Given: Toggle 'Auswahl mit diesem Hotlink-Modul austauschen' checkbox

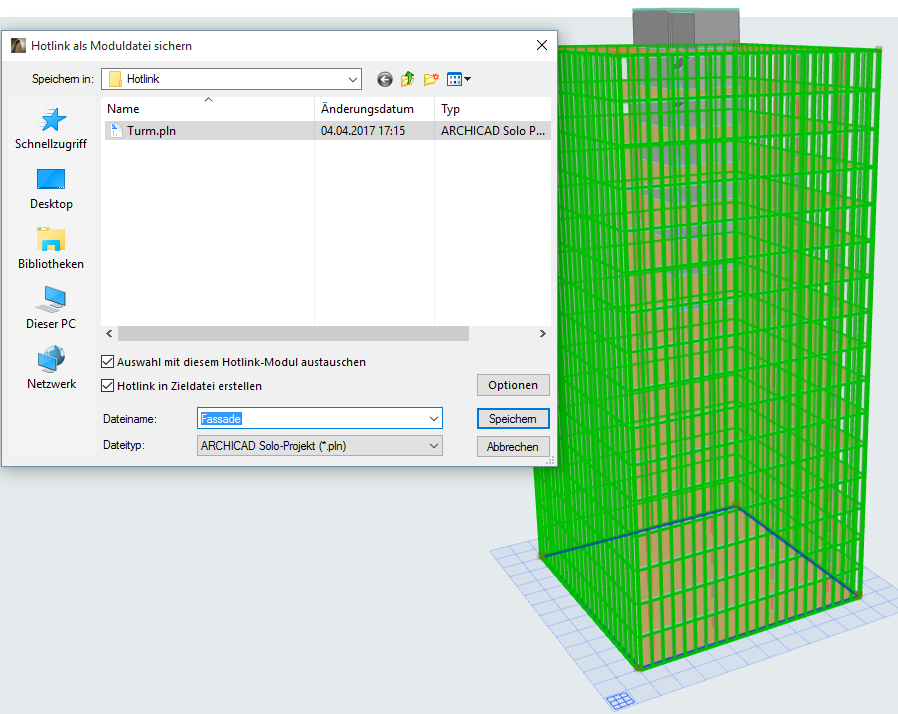Looking at the screenshot, I should (x=108, y=362).
